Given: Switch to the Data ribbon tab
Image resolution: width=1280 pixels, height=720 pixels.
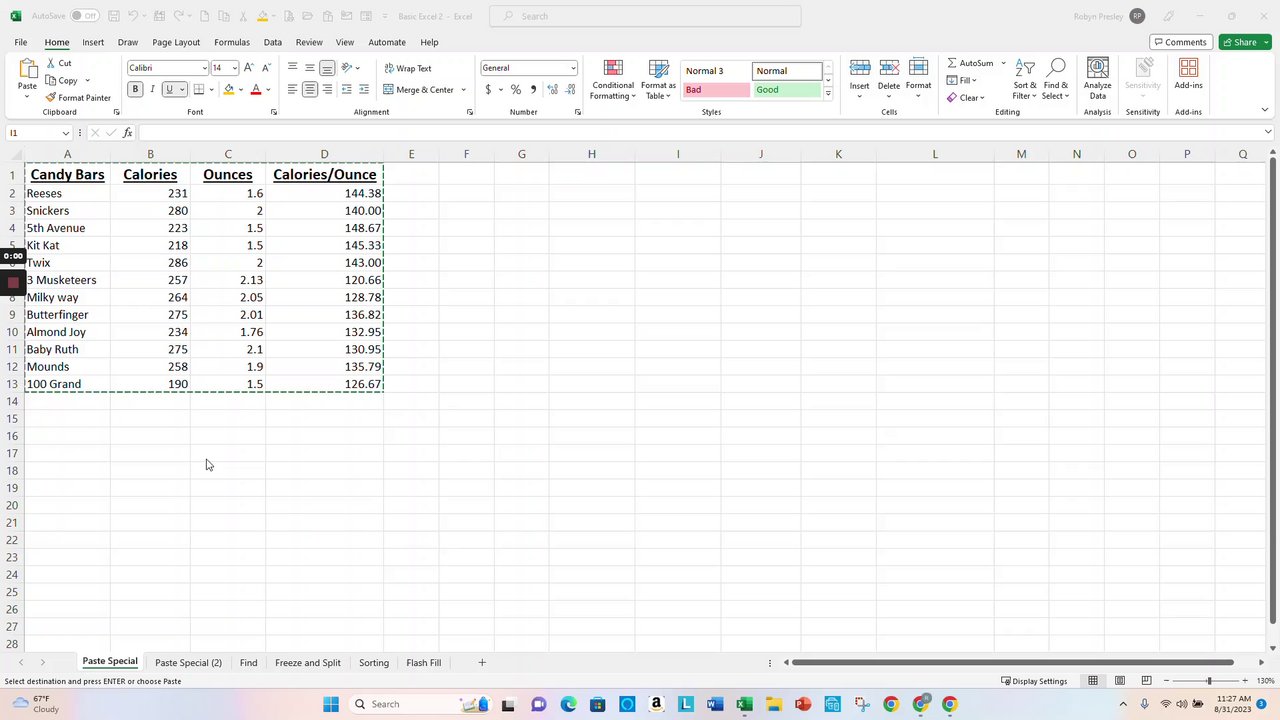Looking at the screenshot, I should (273, 42).
